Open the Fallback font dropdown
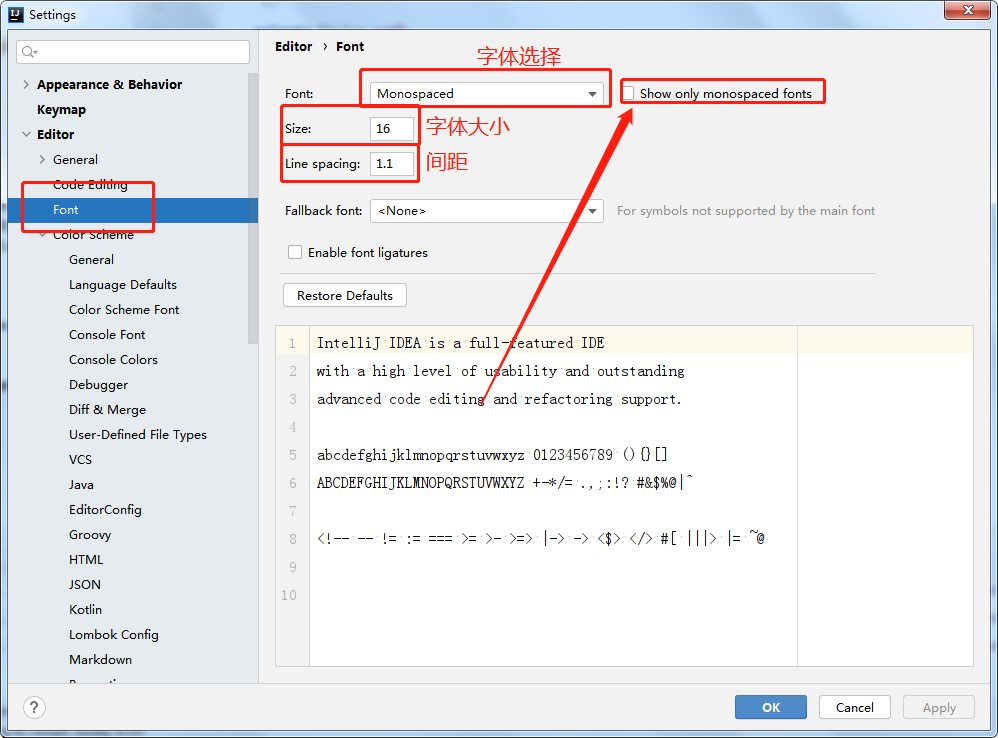 [487, 211]
